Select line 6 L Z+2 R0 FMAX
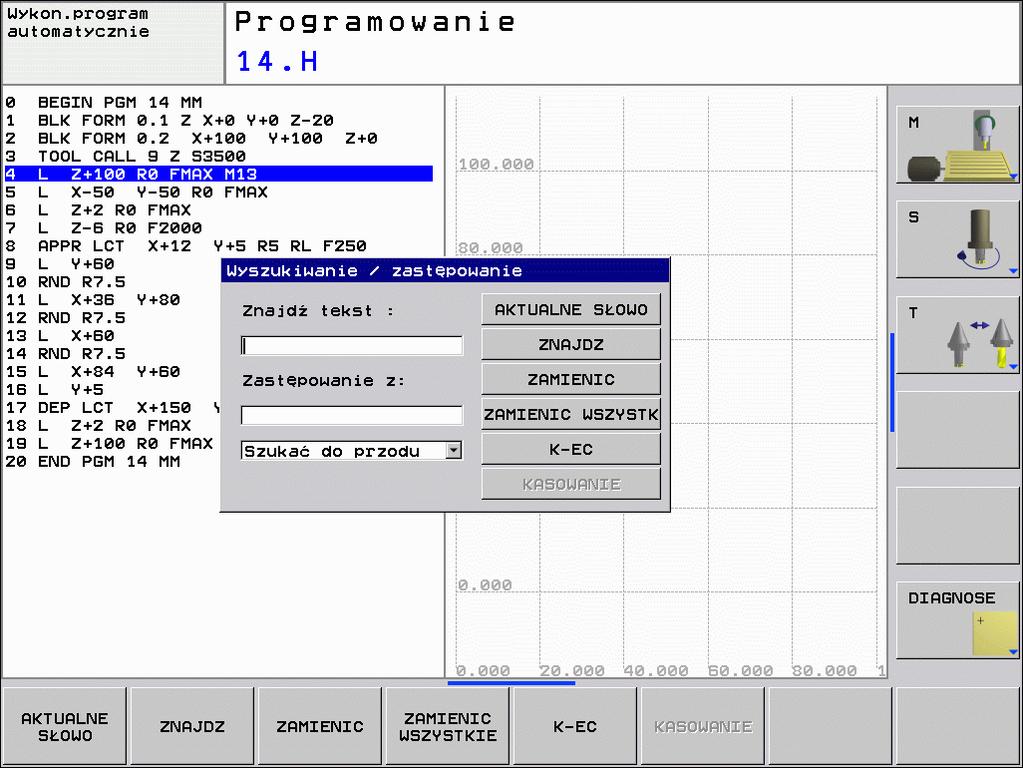 point(99,210)
